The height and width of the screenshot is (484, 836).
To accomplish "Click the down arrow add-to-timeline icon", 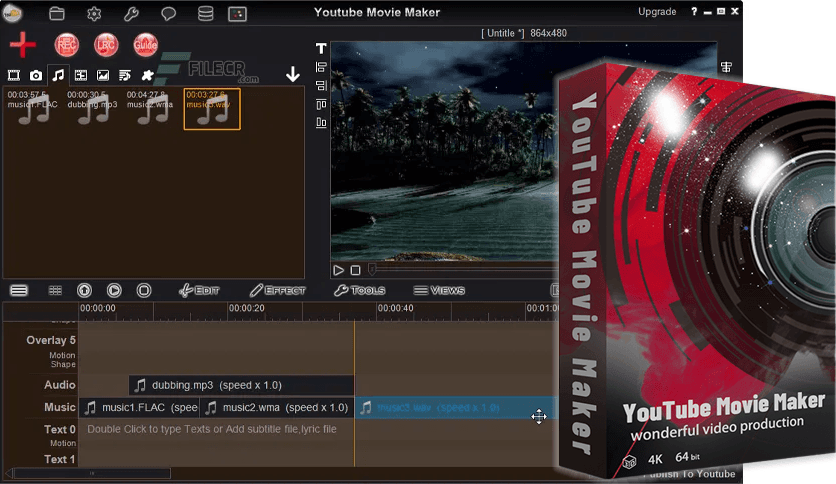I will click(293, 74).
